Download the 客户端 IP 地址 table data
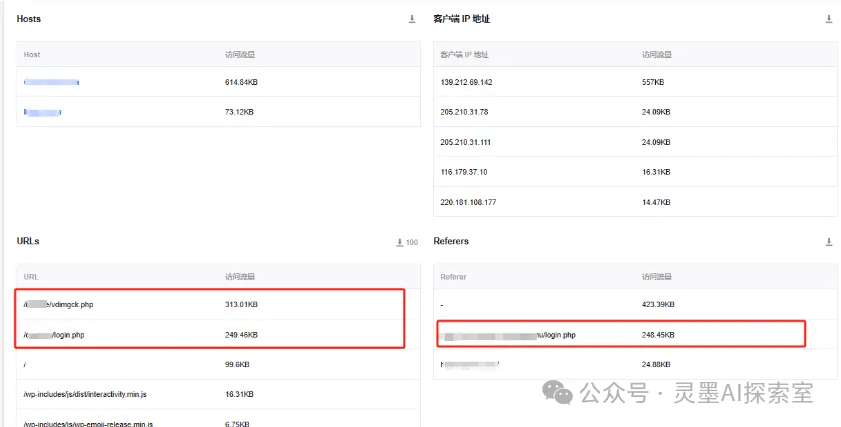Screen dimensions: 841x427 point(828,19)
